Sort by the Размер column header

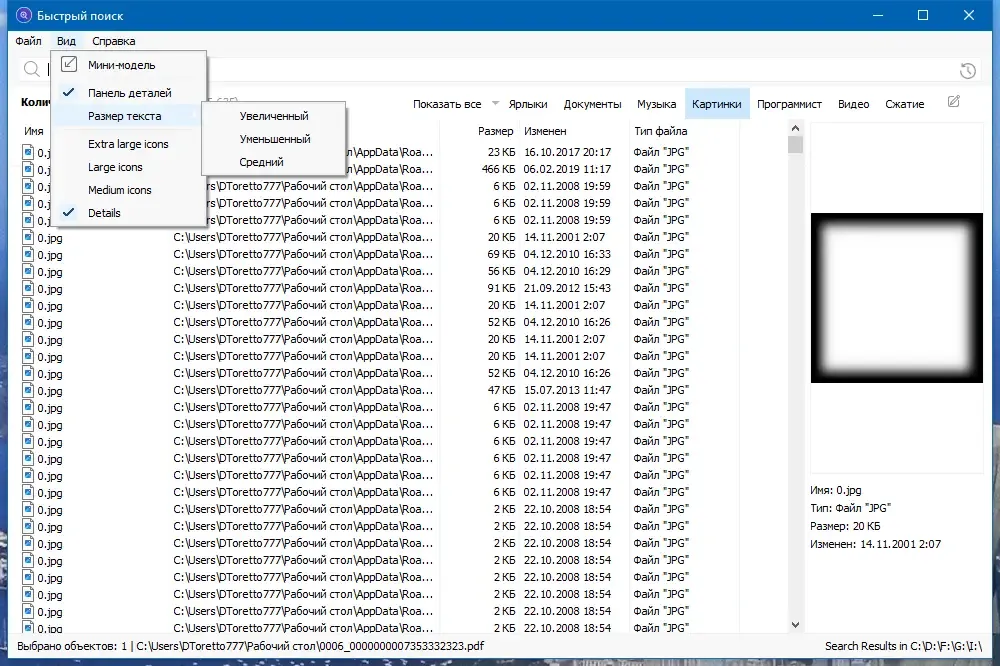tap(496, 131)
